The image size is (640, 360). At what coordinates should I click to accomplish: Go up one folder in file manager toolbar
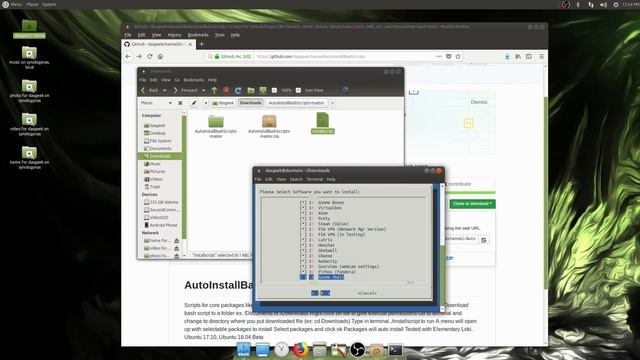pyautogui.click(x=214, y=90)
